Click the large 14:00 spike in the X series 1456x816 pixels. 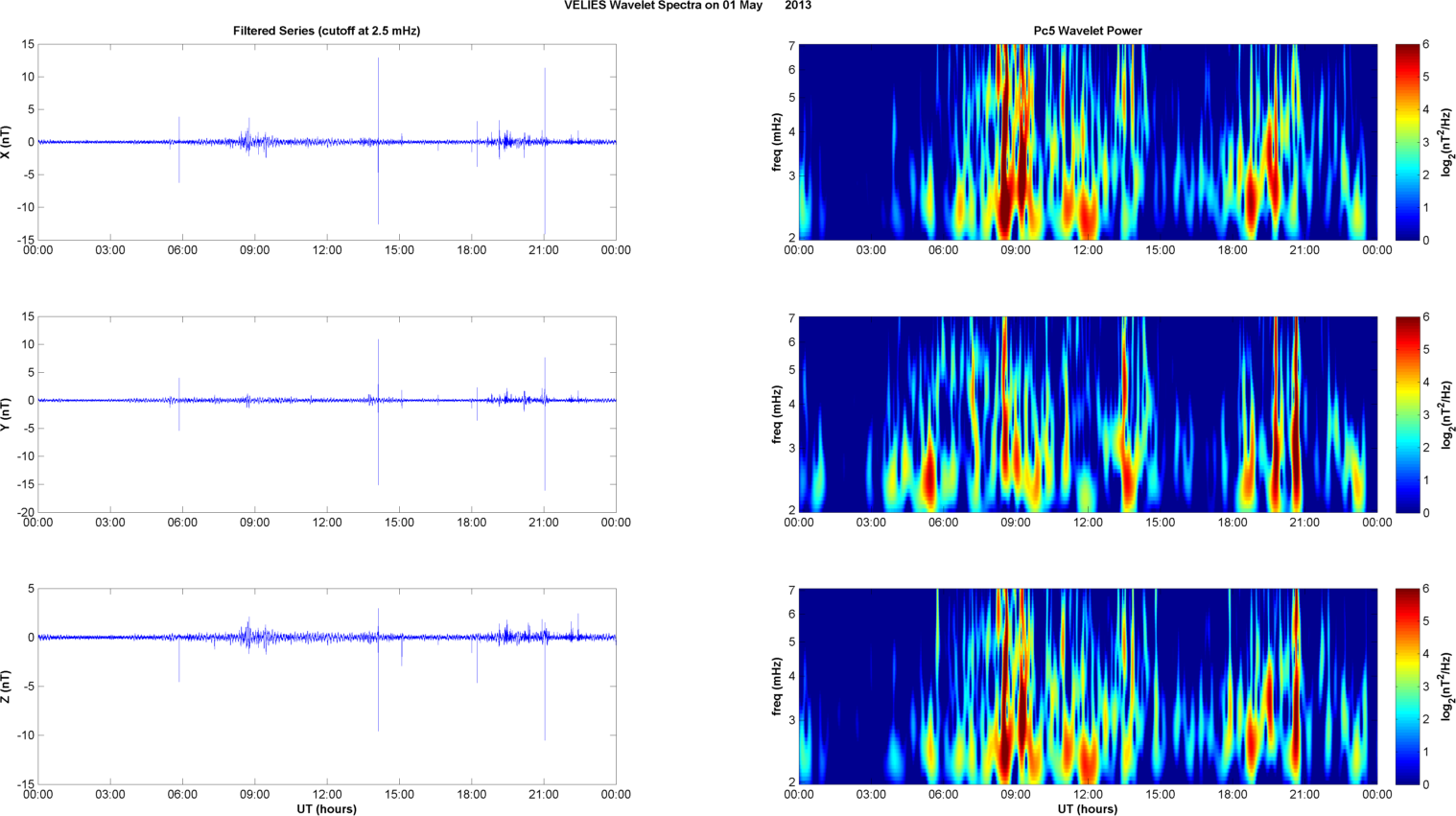pyautogui.click(x=378, y=141)
